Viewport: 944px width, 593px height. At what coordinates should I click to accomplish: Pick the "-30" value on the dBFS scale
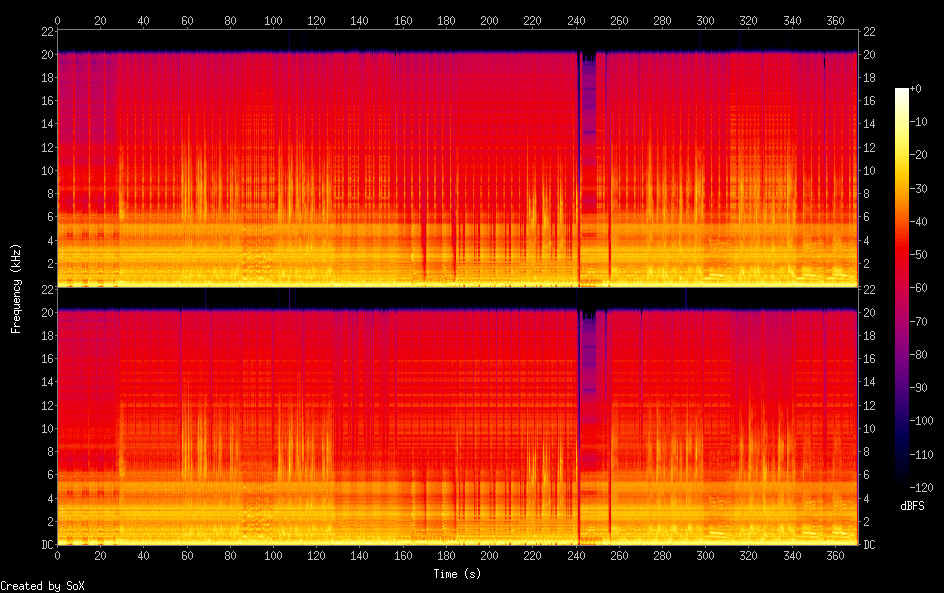point(919,189)
